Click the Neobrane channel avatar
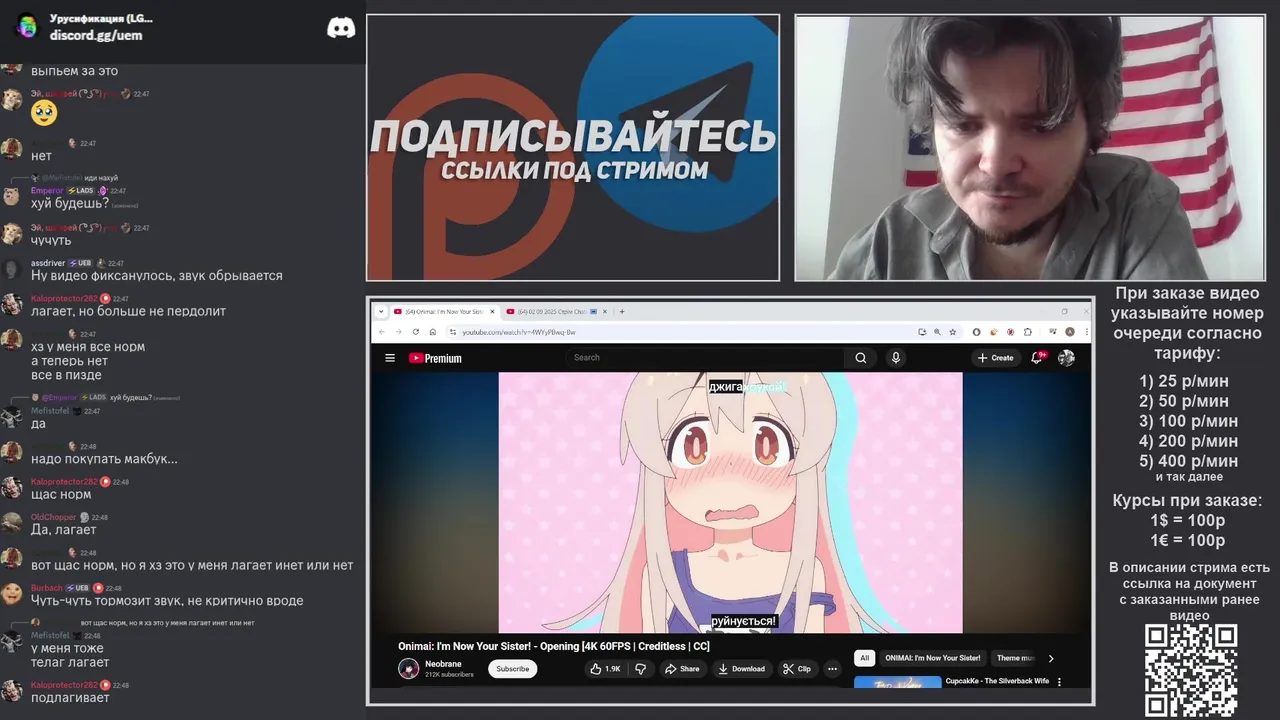 pos(409,669)
